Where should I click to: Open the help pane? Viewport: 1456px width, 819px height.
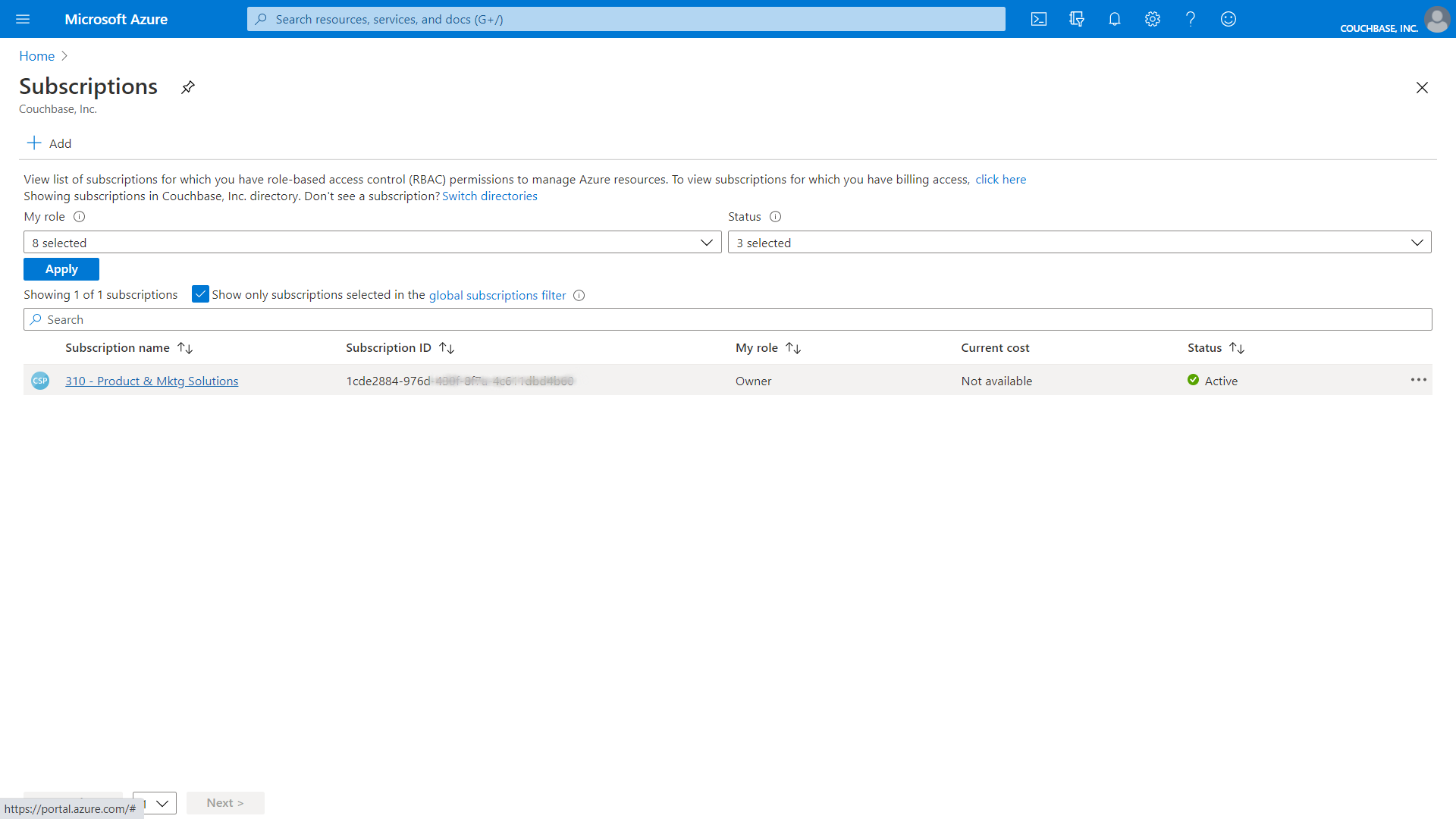[x=1190, y=19]
